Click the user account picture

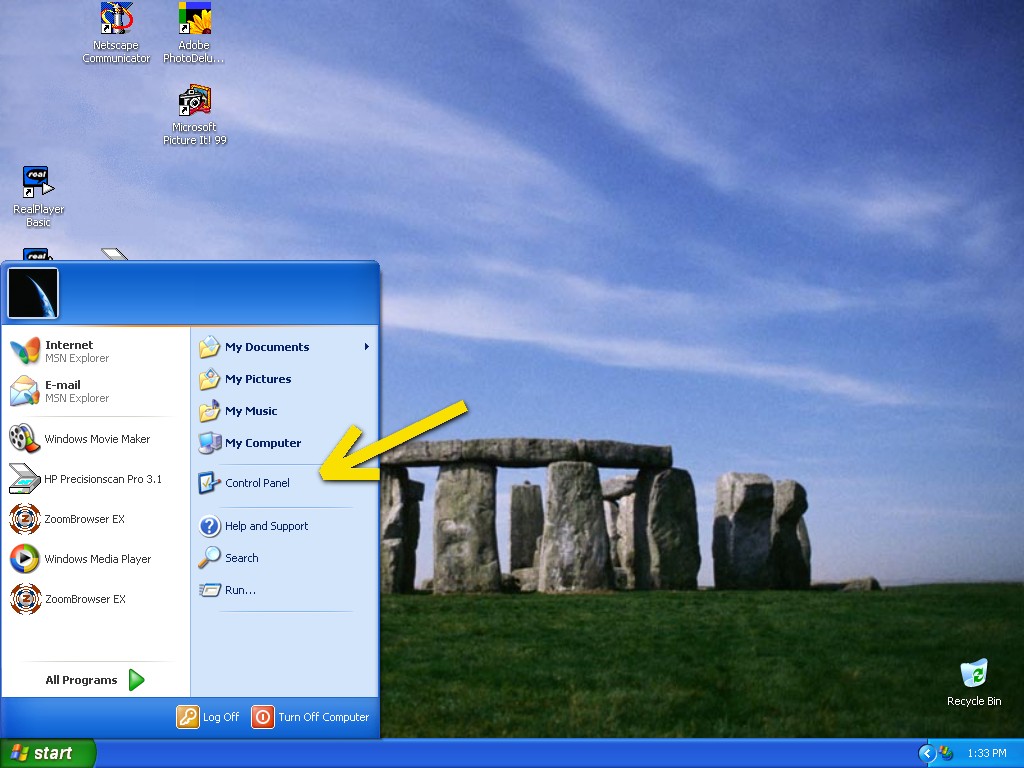33,293
